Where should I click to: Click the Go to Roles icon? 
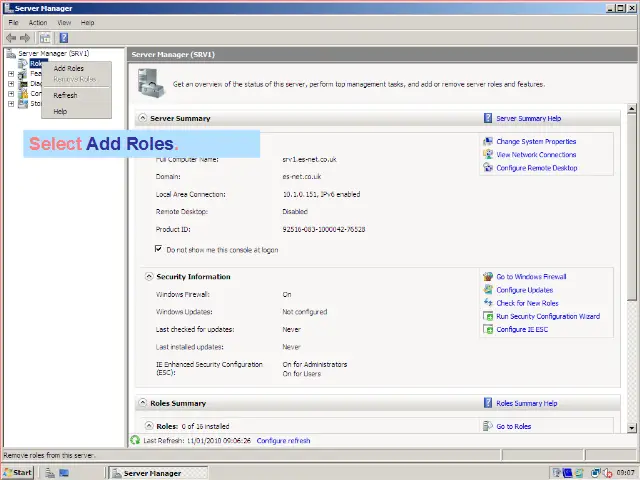pos(488,426)
